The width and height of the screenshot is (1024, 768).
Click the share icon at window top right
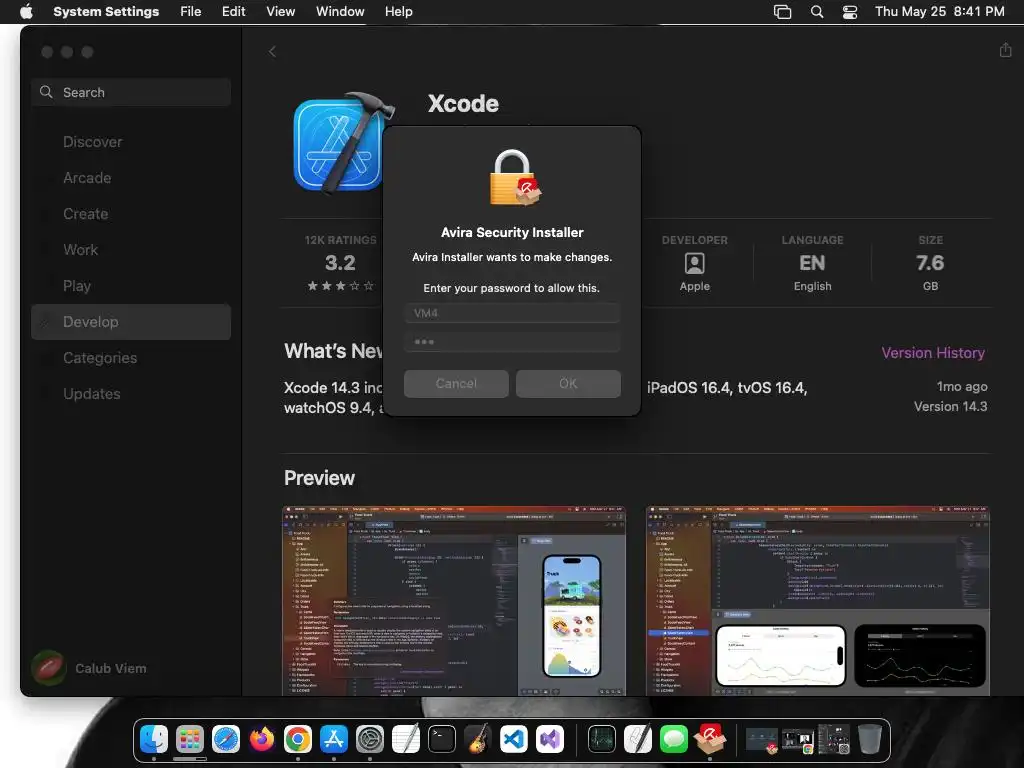(x=1005, y=50)
